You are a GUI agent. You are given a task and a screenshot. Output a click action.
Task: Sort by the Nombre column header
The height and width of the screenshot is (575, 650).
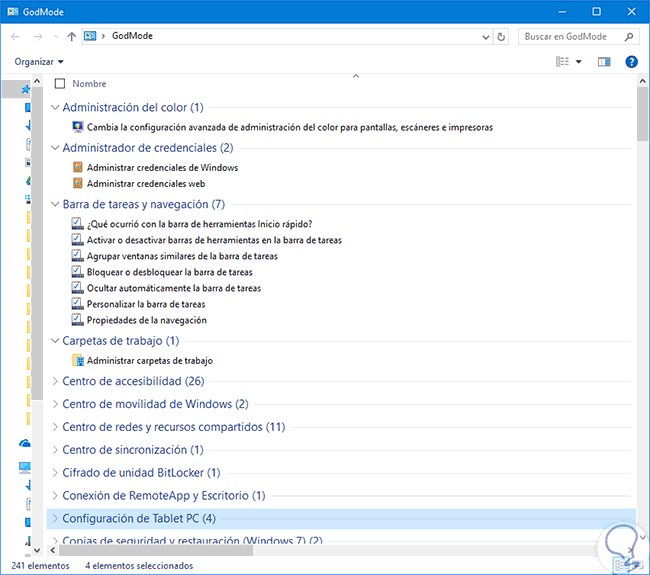[89, 84]
